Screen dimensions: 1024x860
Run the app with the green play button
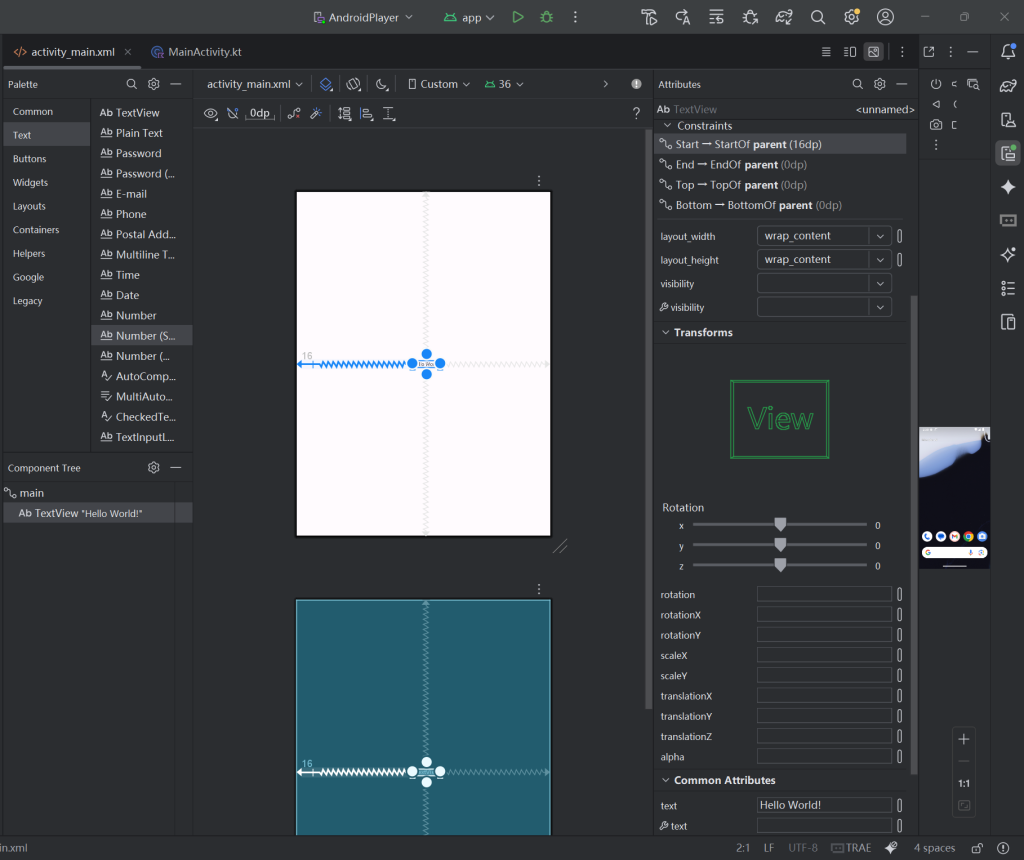point(518,17)
